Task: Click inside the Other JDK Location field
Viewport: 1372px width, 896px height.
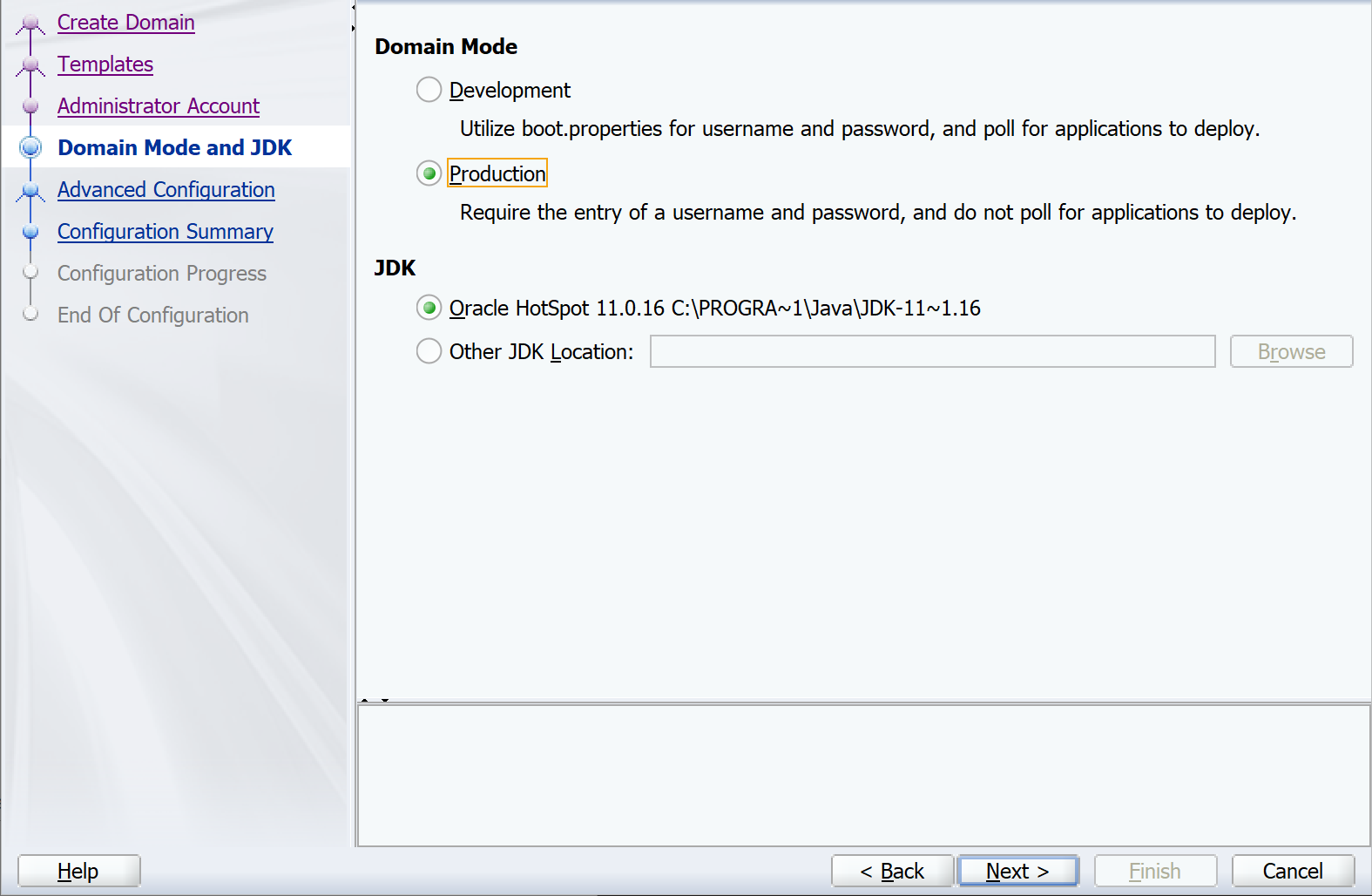Action: pos(932,351)
